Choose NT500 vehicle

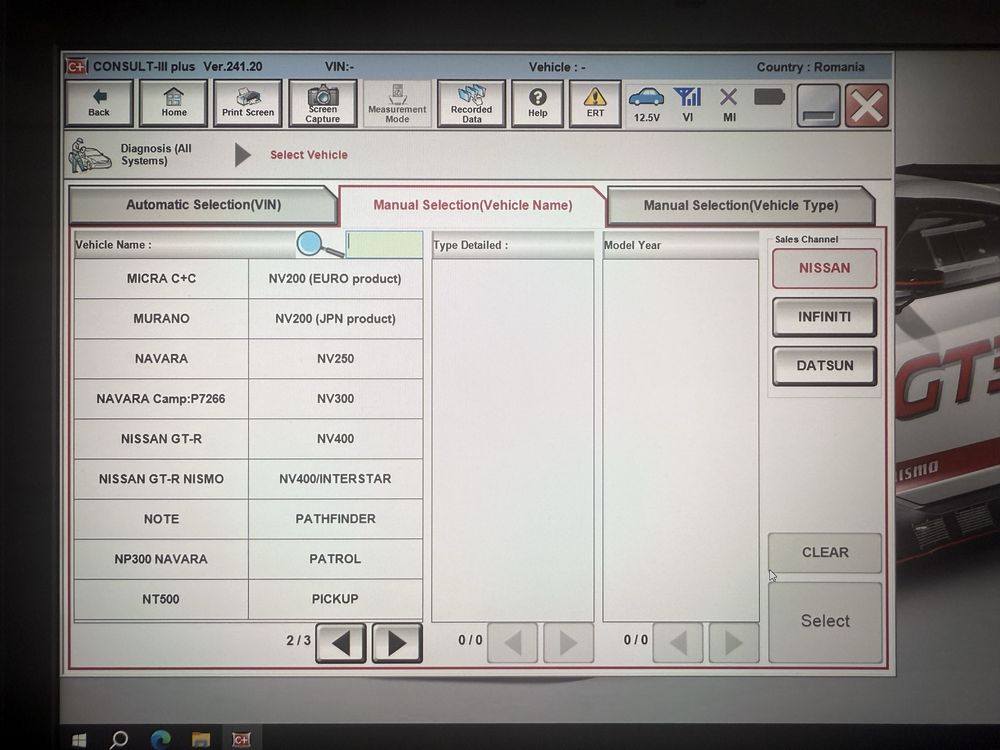tap(161, 599)
